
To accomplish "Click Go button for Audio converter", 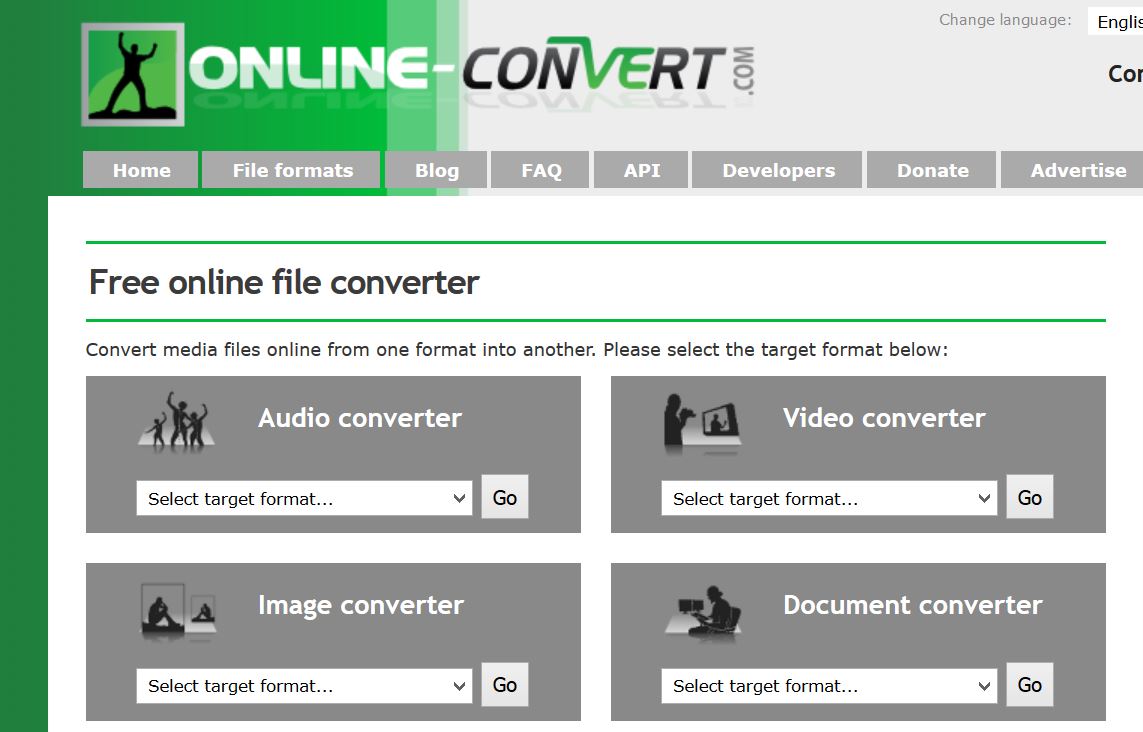I will 504,497.
